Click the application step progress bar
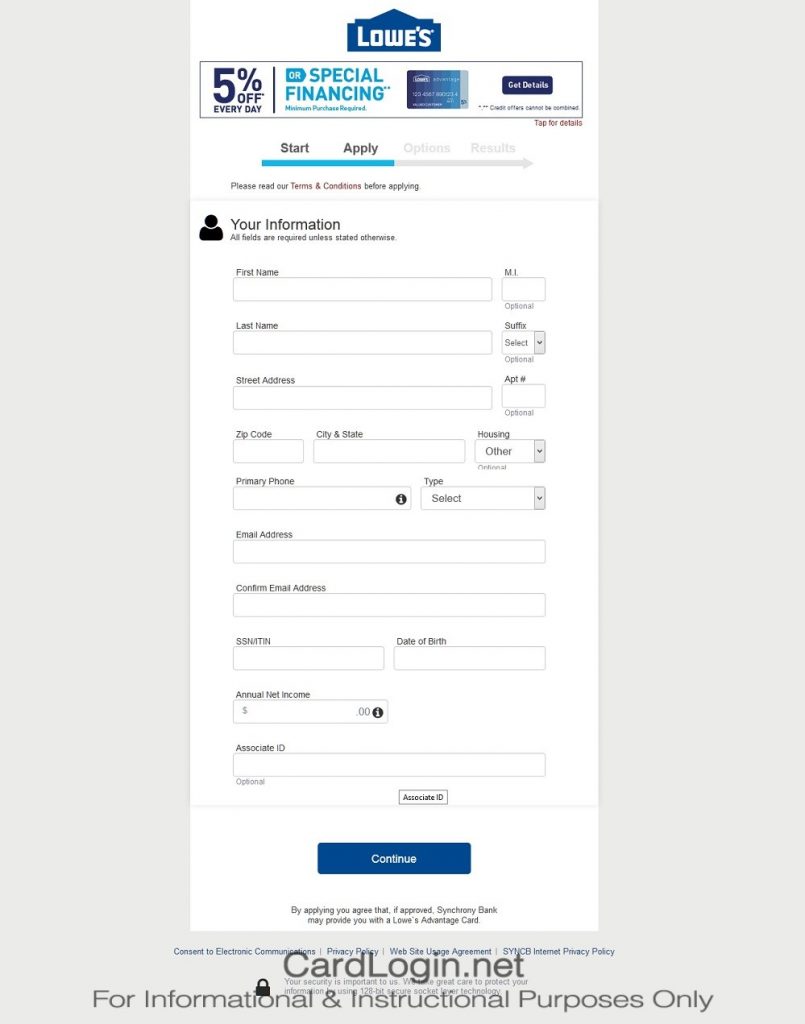 click(397, 163)
